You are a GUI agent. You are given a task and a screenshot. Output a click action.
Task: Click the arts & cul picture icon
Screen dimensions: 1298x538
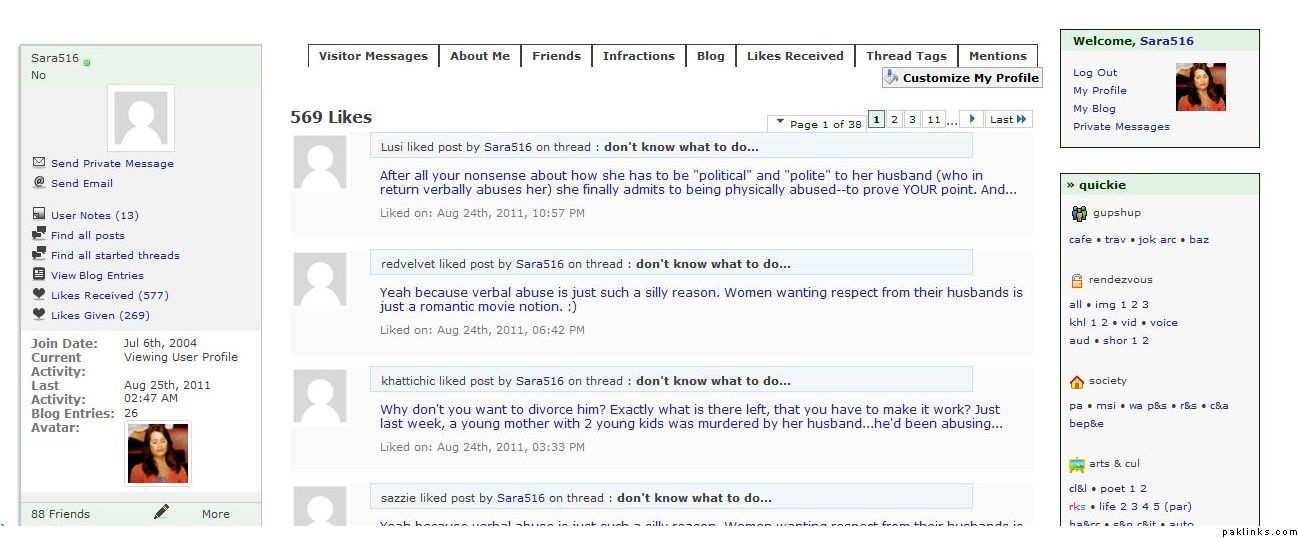coord(1077,464)
